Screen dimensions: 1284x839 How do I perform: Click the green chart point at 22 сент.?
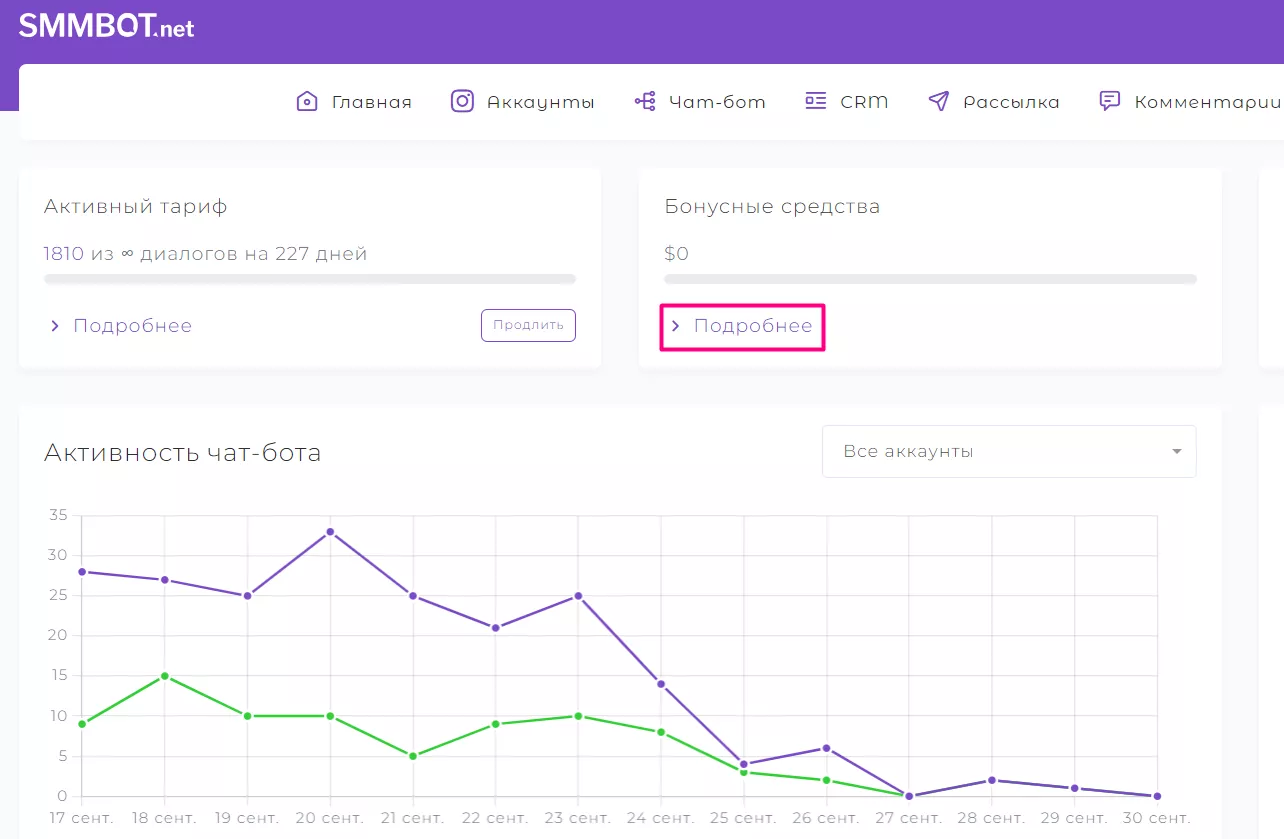[x=496, y=724]
